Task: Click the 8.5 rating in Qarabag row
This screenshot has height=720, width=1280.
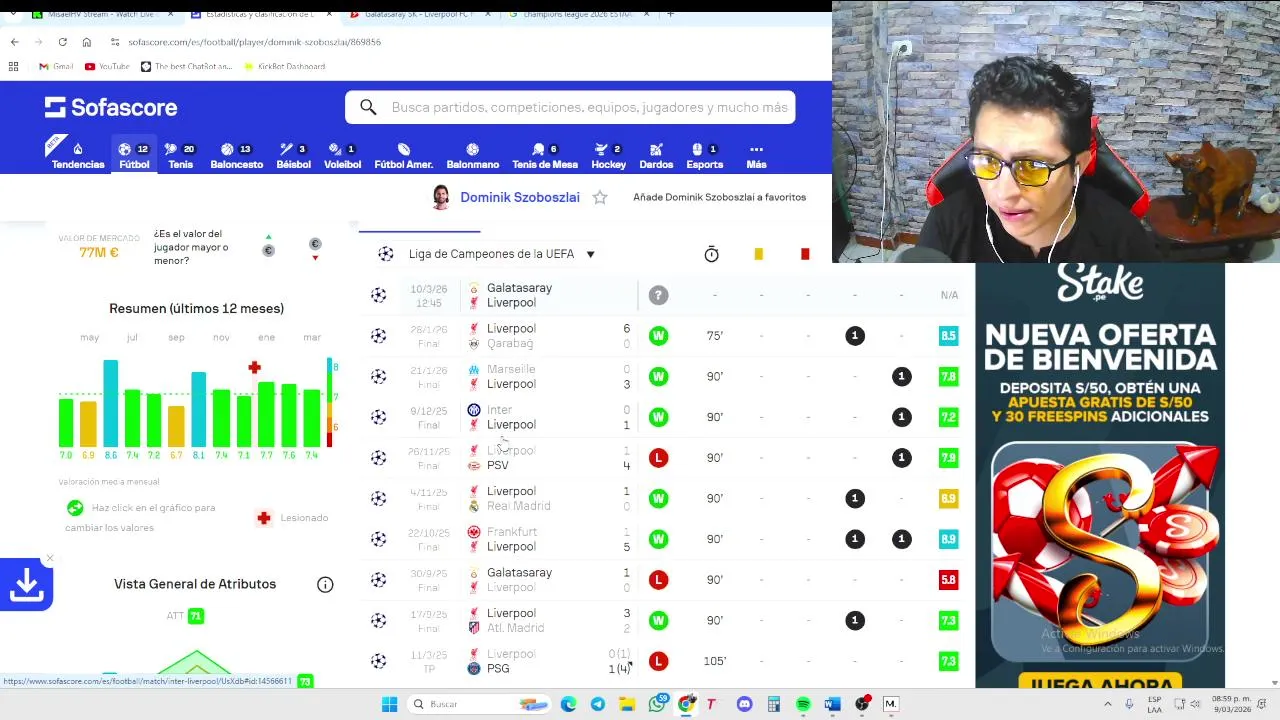Action: 948,336
